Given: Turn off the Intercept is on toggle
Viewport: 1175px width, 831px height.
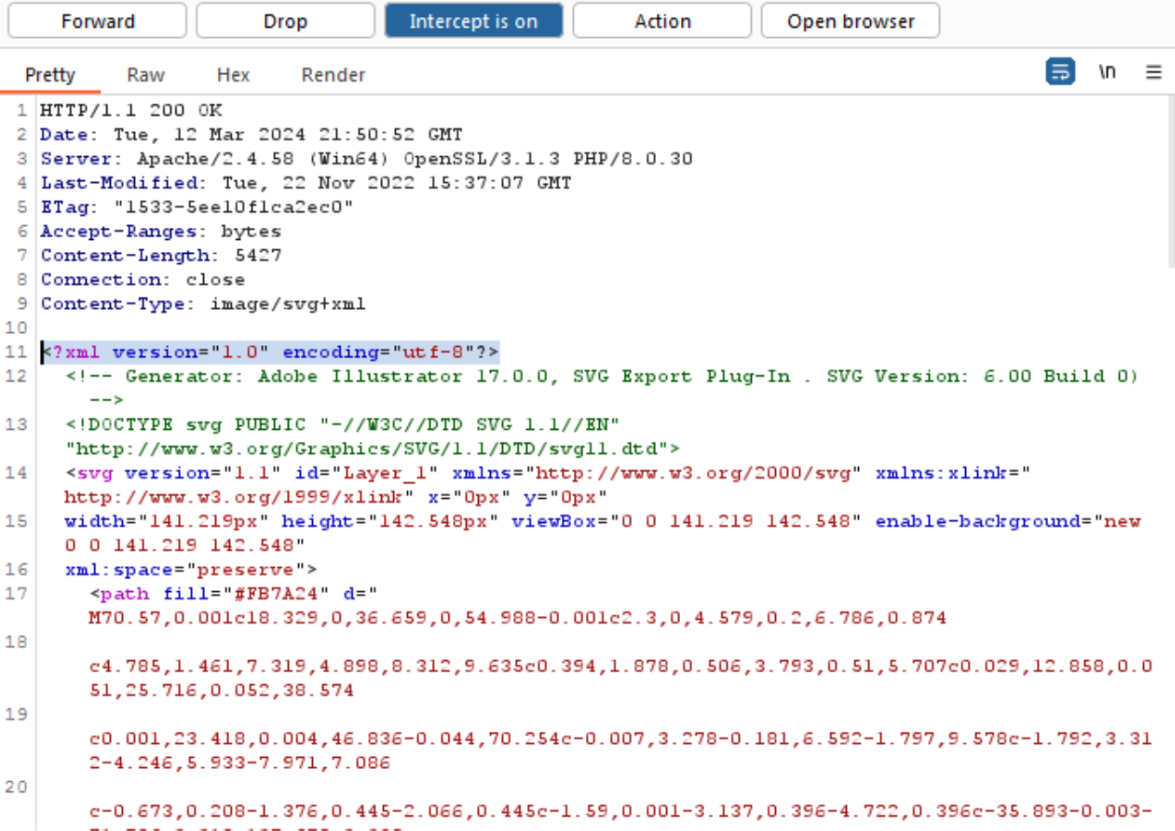Looking at the screenshot, I should pos(473,21).
